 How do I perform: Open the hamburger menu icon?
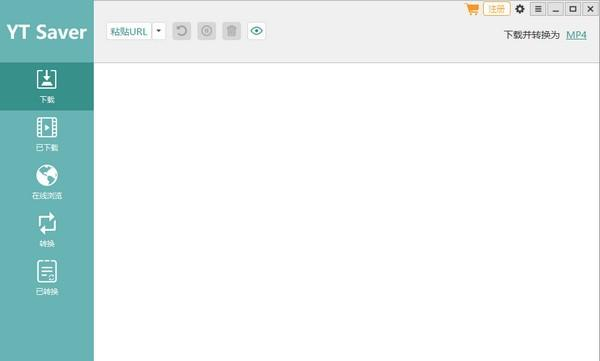pyautogui.click(x=538, y=9)
